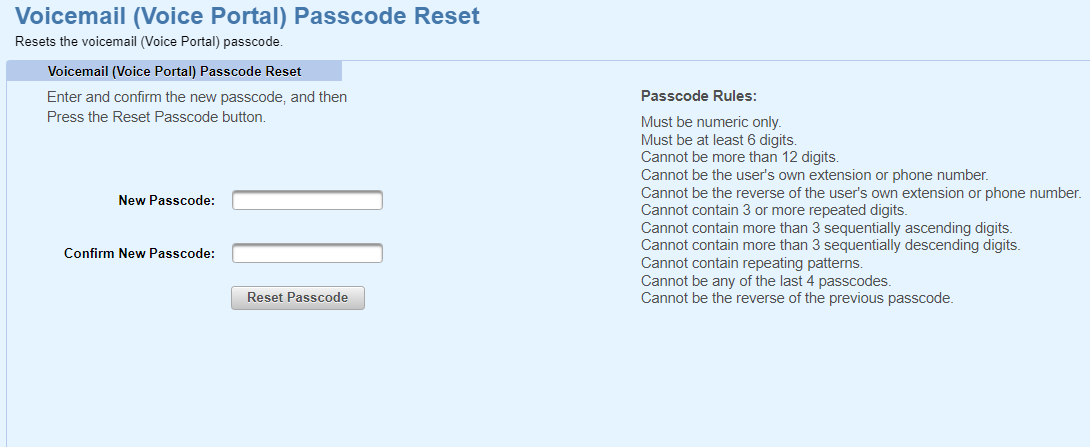Click the rule about reversed extension or phone number
This screenshot has height=447, width=1090.
(x=860, y=193)
